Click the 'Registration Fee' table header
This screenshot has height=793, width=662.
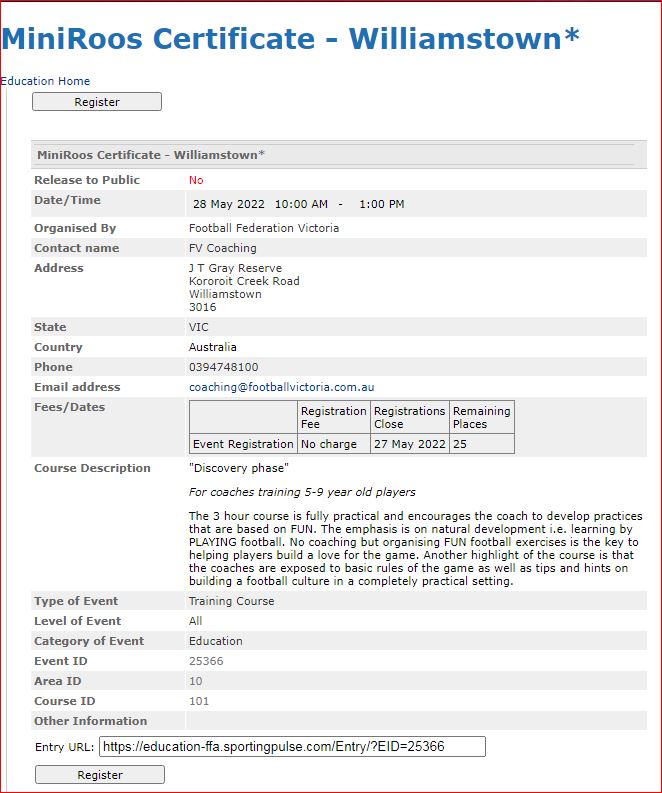[x=334, y=417]
